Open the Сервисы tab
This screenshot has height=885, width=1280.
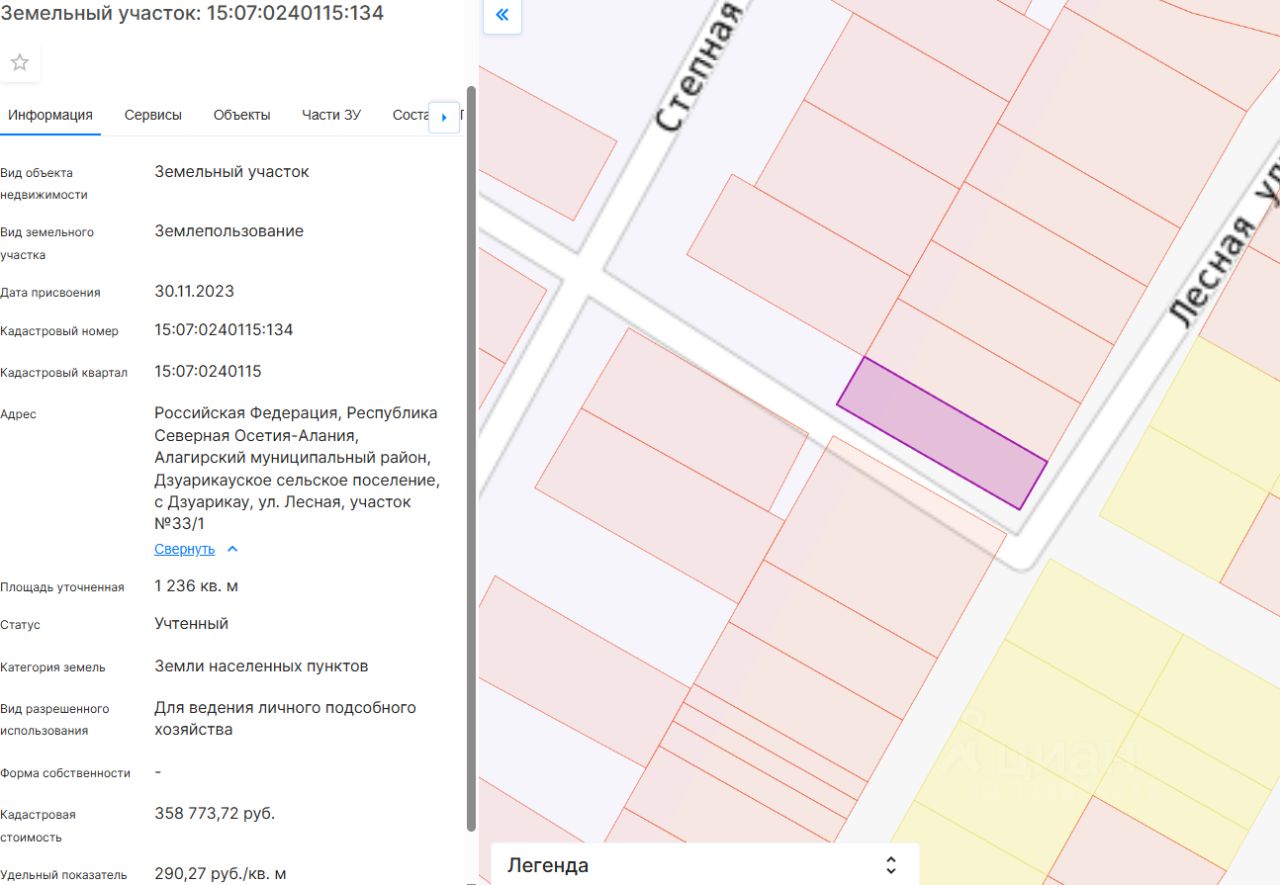point(153,115)
